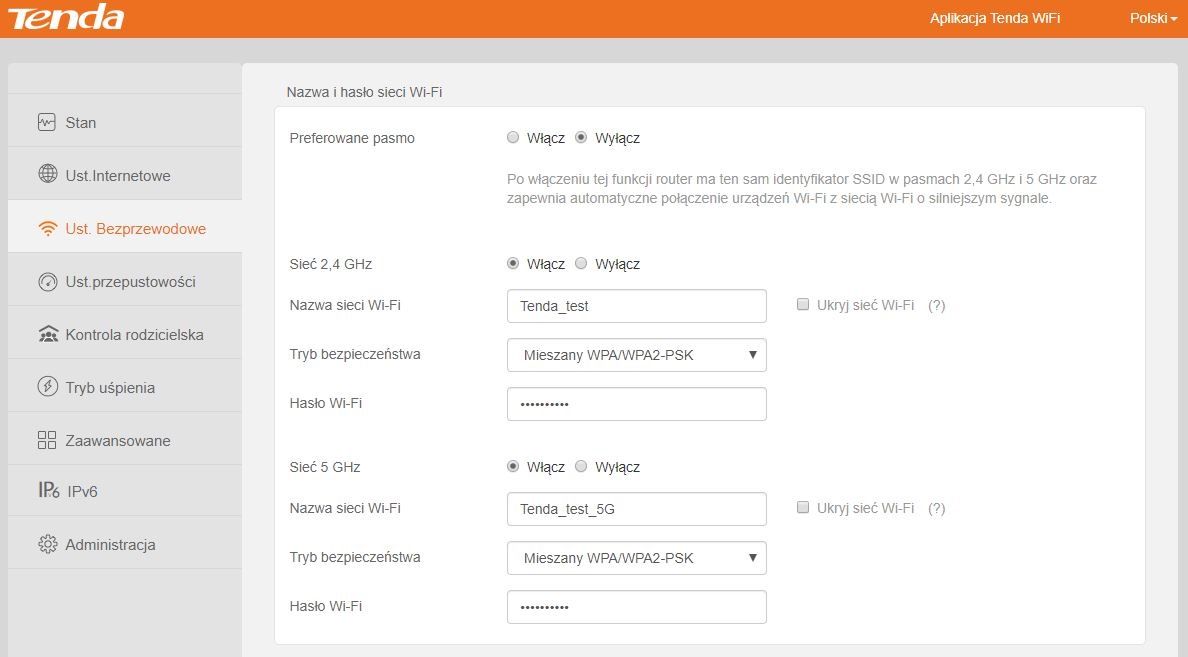
Task: Click the Tenda_test network name field
Action: pyautogui.click(x=636, y=305)
